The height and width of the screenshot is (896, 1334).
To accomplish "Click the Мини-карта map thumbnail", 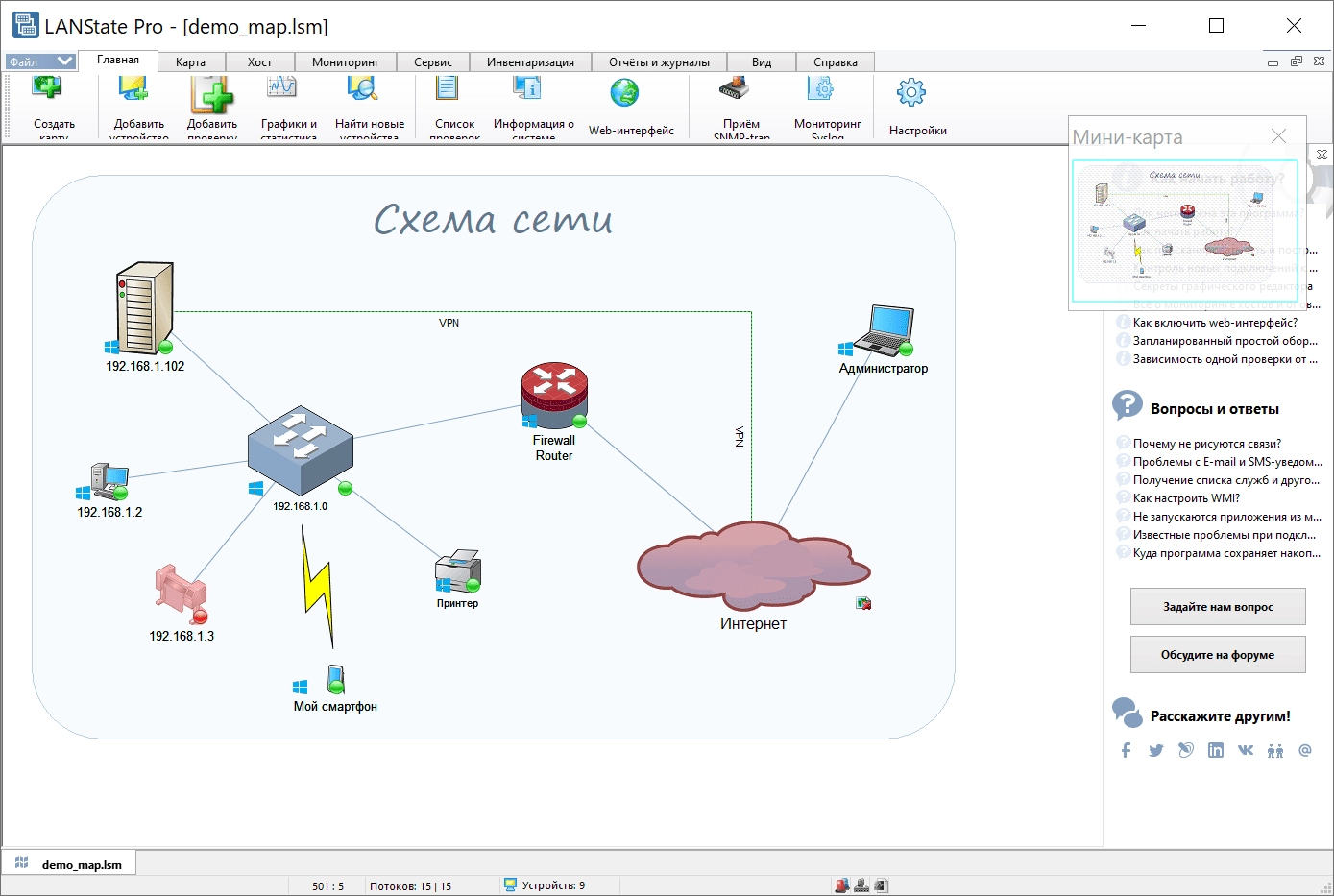I will coord(1185,230).
